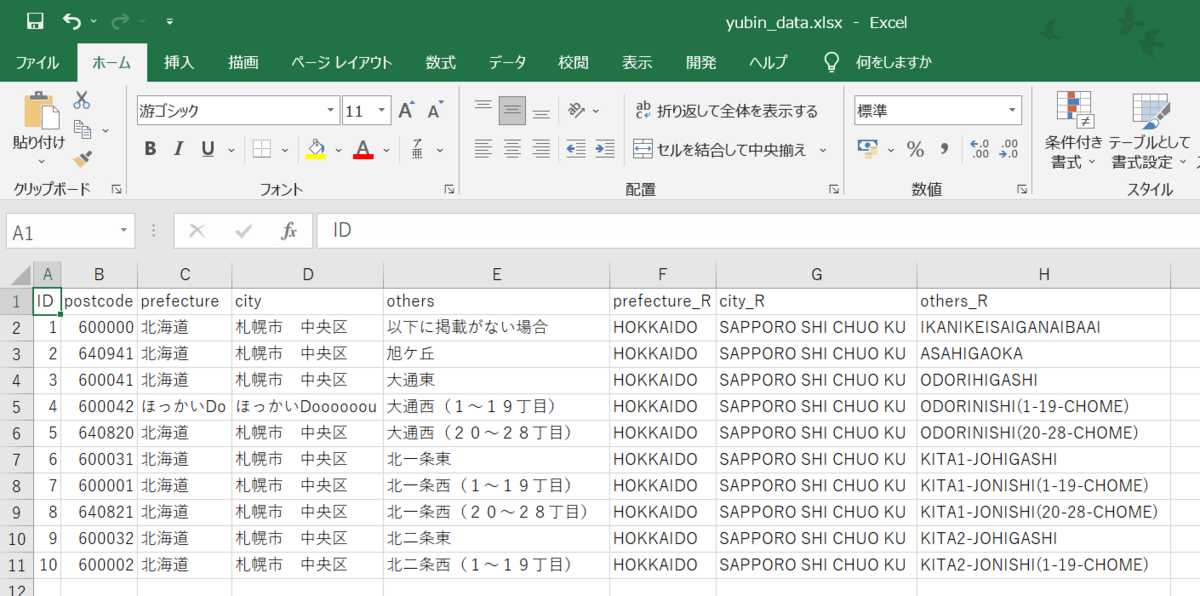Switch to the ページ レイアウト tab
Image resolution: width=1200 pixels, height=596 pixels.
[x=341, y=62]
